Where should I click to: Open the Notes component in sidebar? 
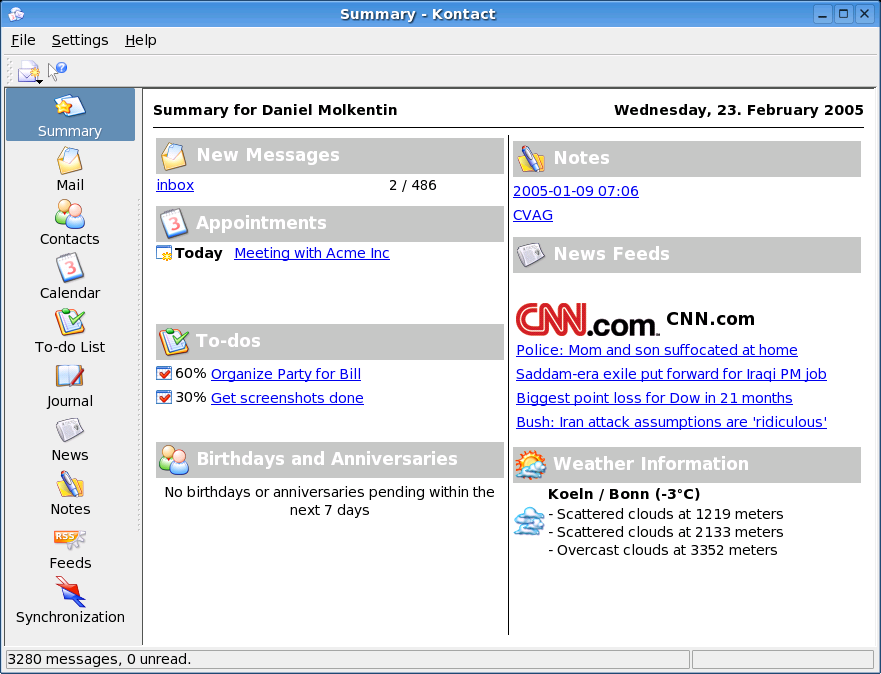click(x=70, y=493)
